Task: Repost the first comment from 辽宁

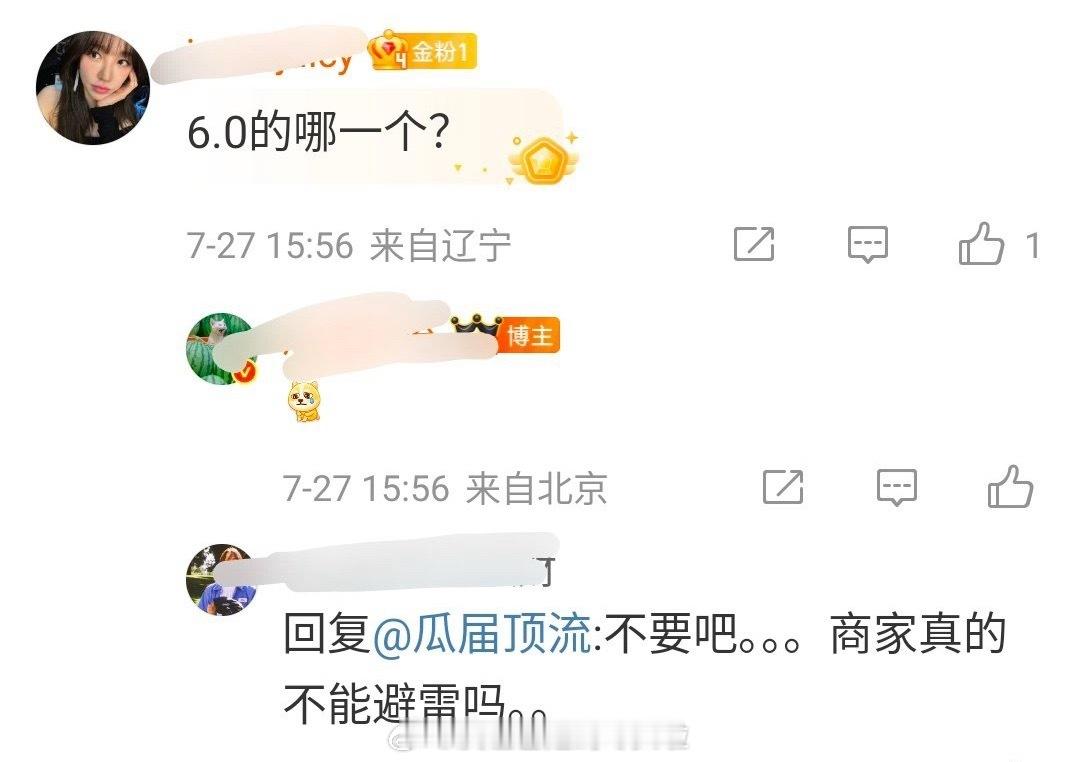Action: (x=754, y=244)
